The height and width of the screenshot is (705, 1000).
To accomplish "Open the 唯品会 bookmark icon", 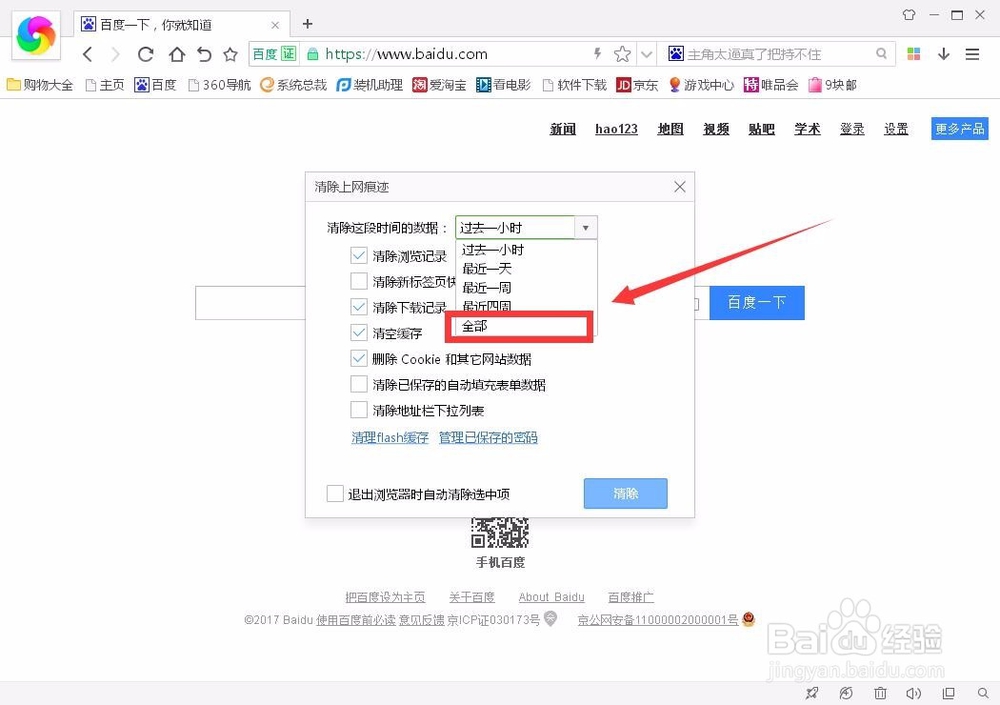I will (755, 85).
